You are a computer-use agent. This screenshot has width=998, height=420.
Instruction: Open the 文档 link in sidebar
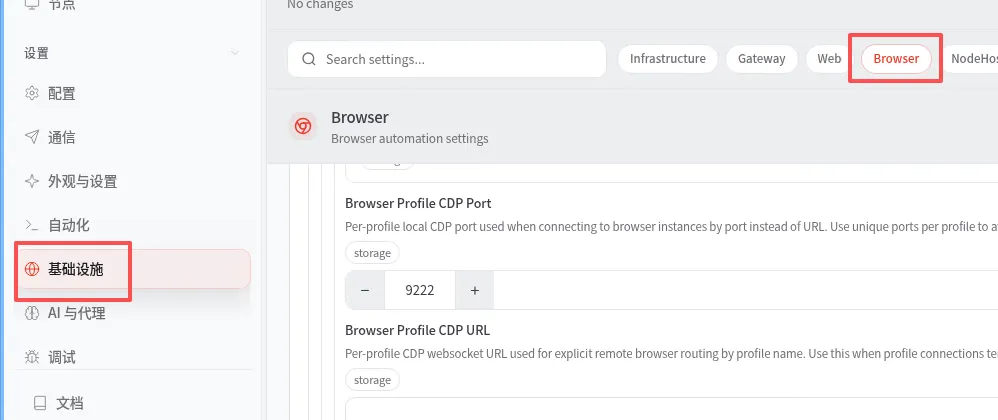point(69,403)
